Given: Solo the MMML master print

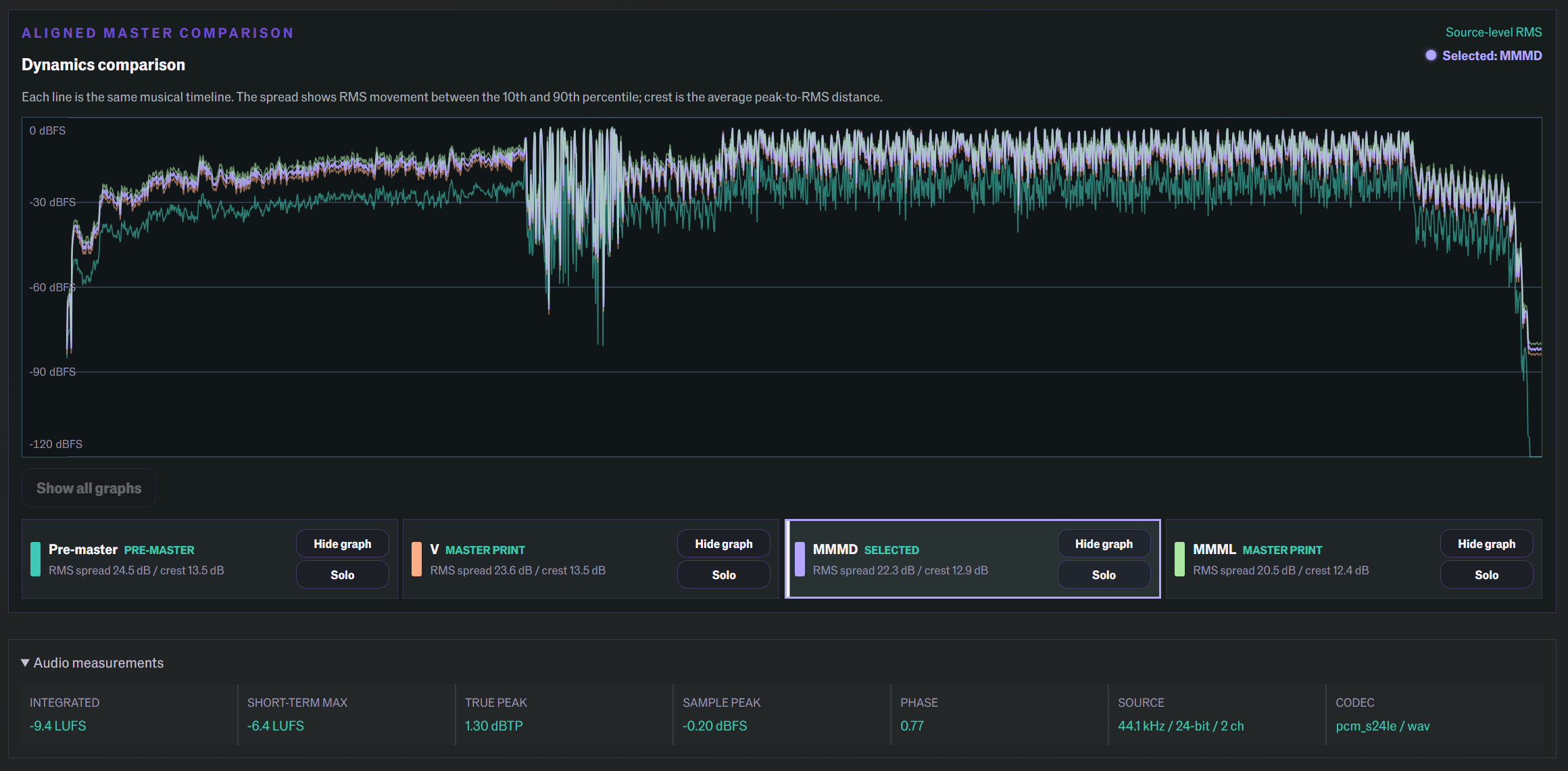Looking at the screenshot, I should [x=1486, y=575].
